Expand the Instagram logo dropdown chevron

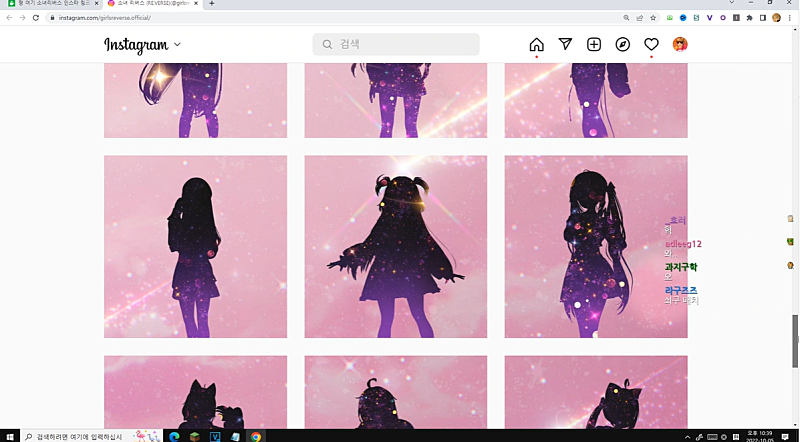(x=177, y=44)
